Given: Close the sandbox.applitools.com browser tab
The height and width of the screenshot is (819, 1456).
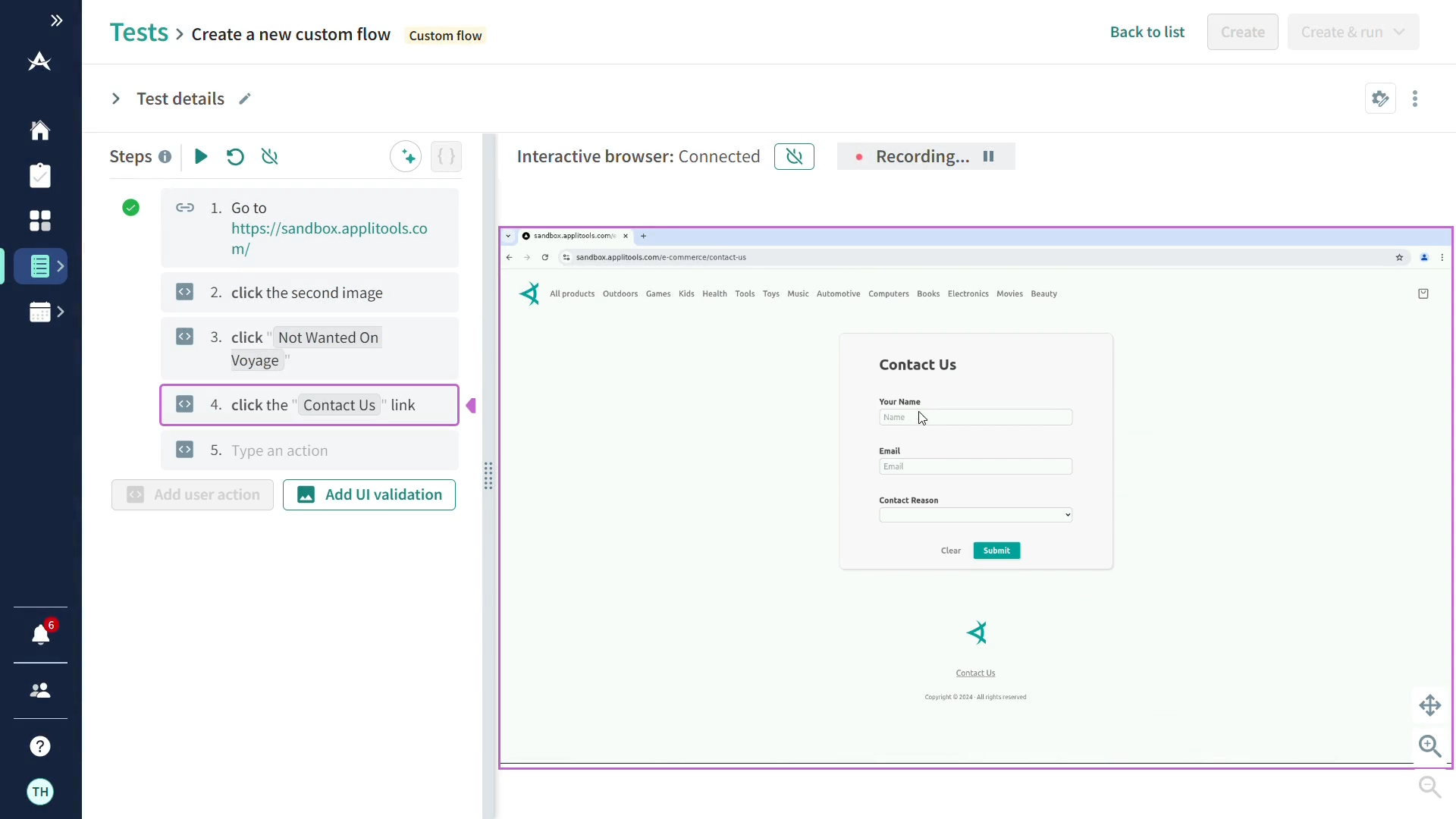Looking at the screenshot, I should (626, 236).
